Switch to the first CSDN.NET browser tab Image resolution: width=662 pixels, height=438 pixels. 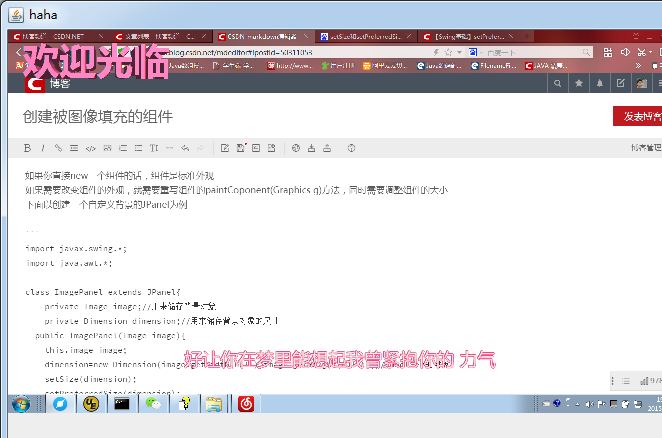pyautogui.click(x=57, y=37)
